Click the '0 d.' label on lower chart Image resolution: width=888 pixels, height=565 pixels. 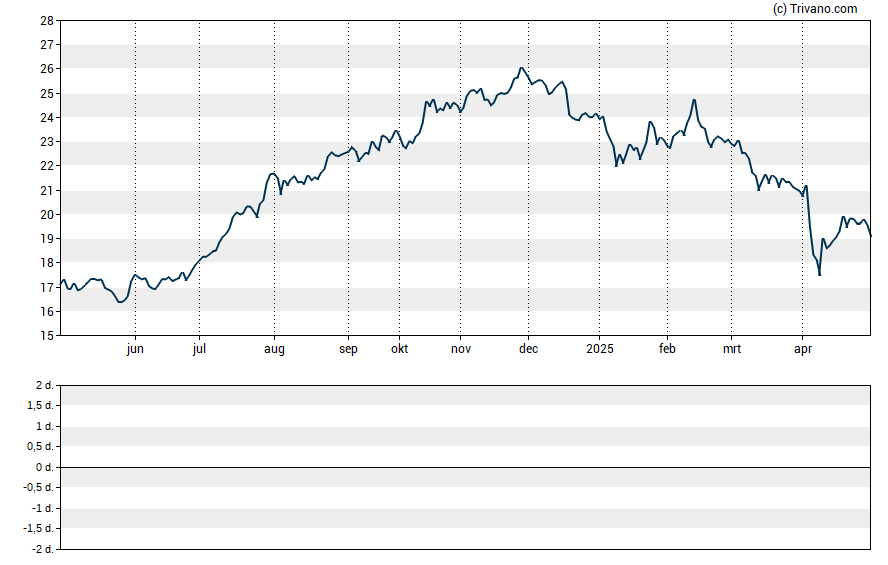tap(45, 468)
